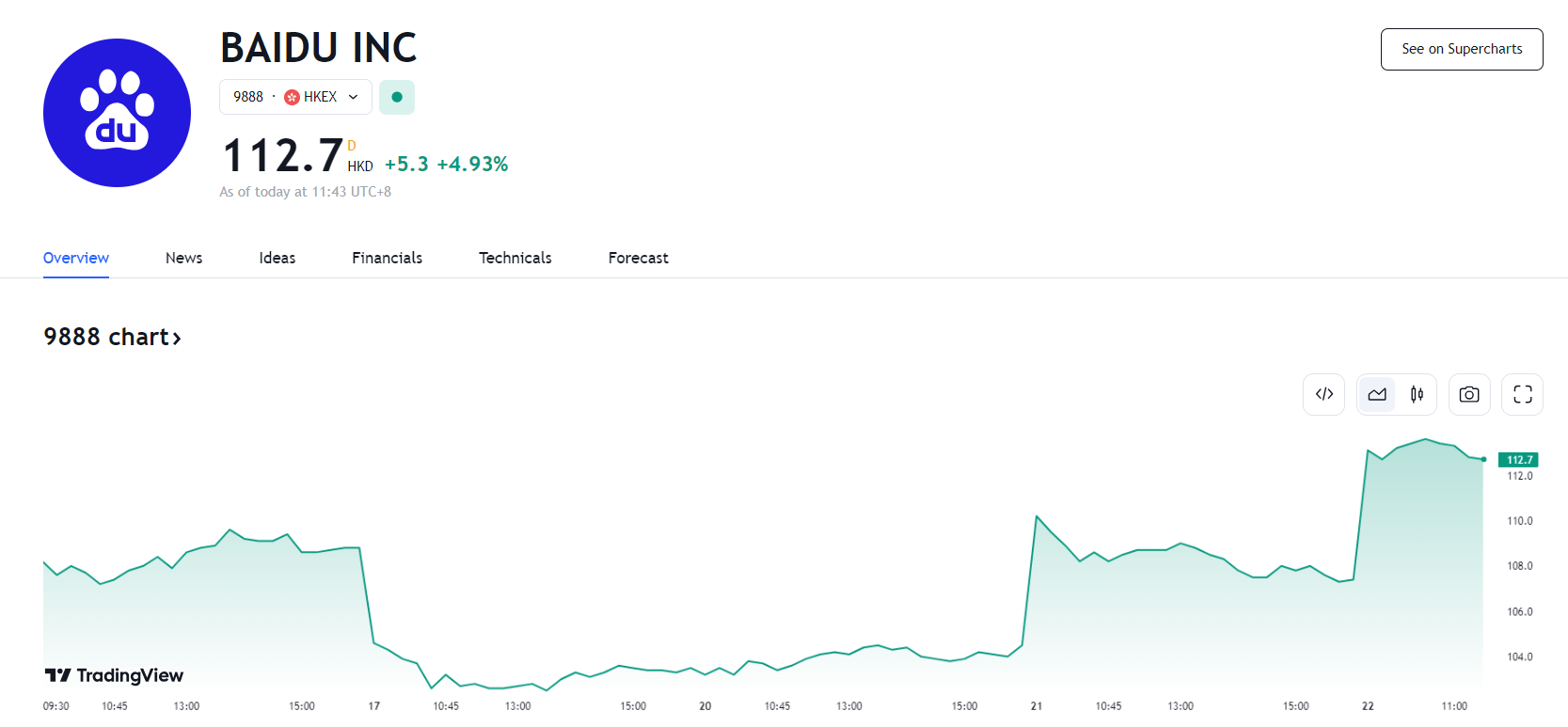This screenshot has height=727, width=1568.
Task: Open the Technicals tab
Action: pyautogui.click(x=515, y=258)
